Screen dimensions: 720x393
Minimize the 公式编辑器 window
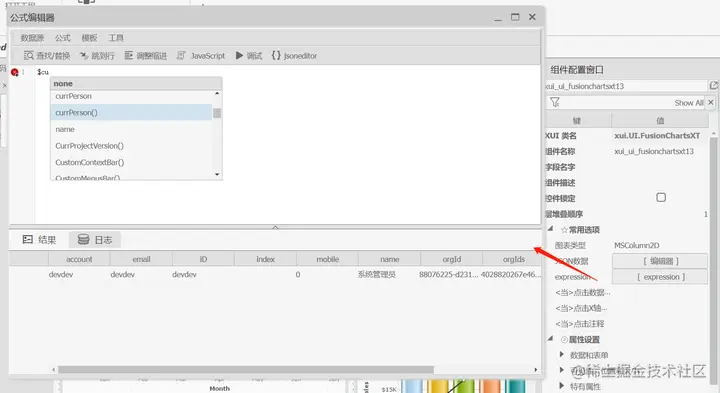498,18
